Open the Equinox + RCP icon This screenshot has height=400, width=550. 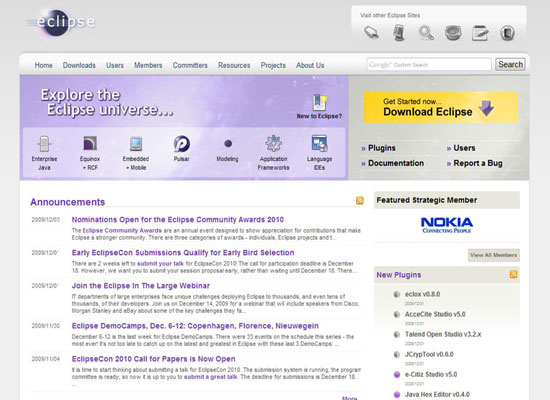pos(90,144)
